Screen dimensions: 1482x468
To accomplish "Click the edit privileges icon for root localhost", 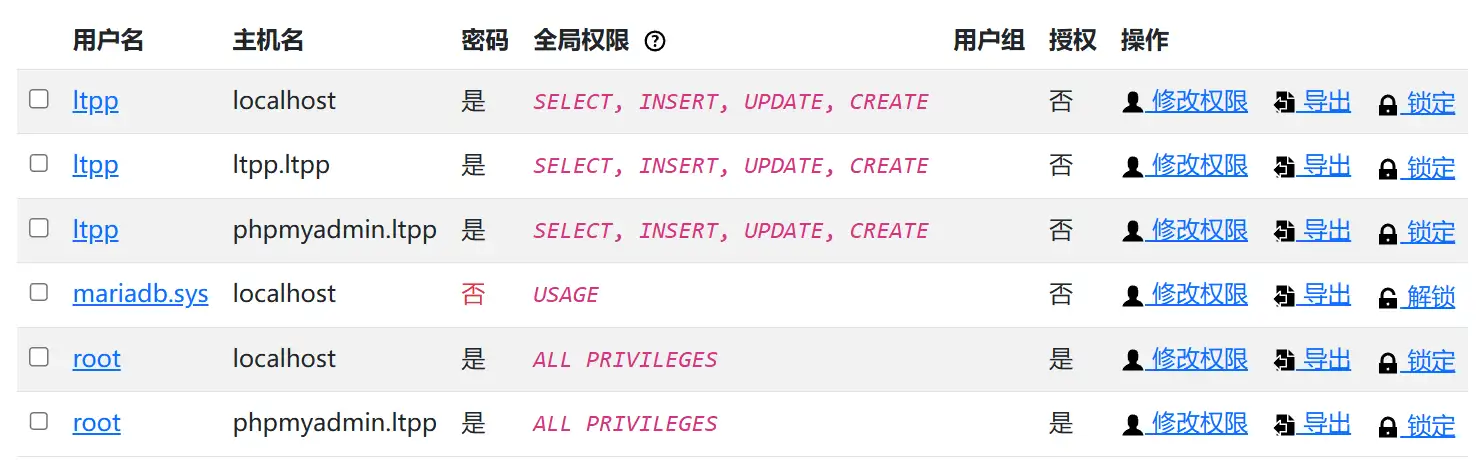I will point(1132,361).
